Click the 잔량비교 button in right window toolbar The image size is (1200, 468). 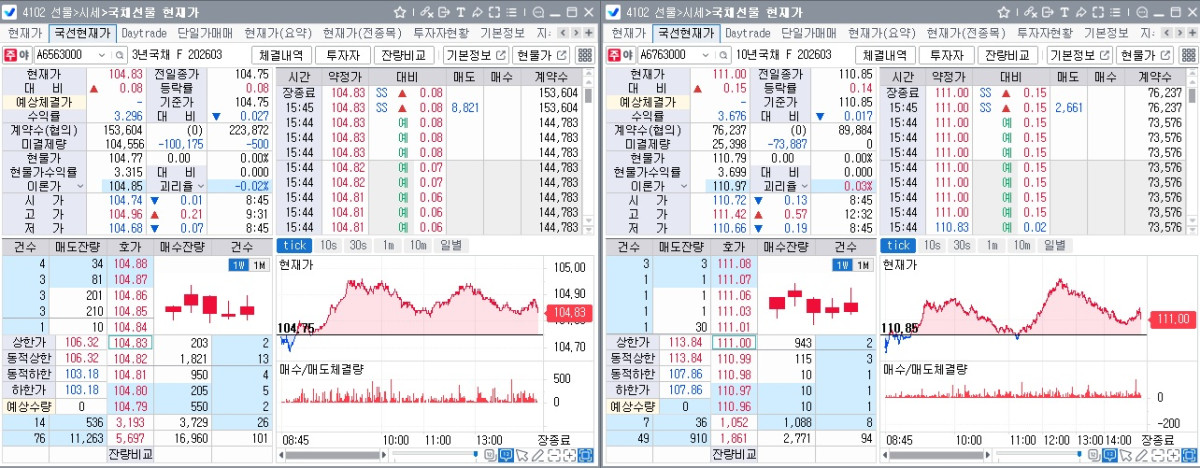click(x=1007, y=55)
